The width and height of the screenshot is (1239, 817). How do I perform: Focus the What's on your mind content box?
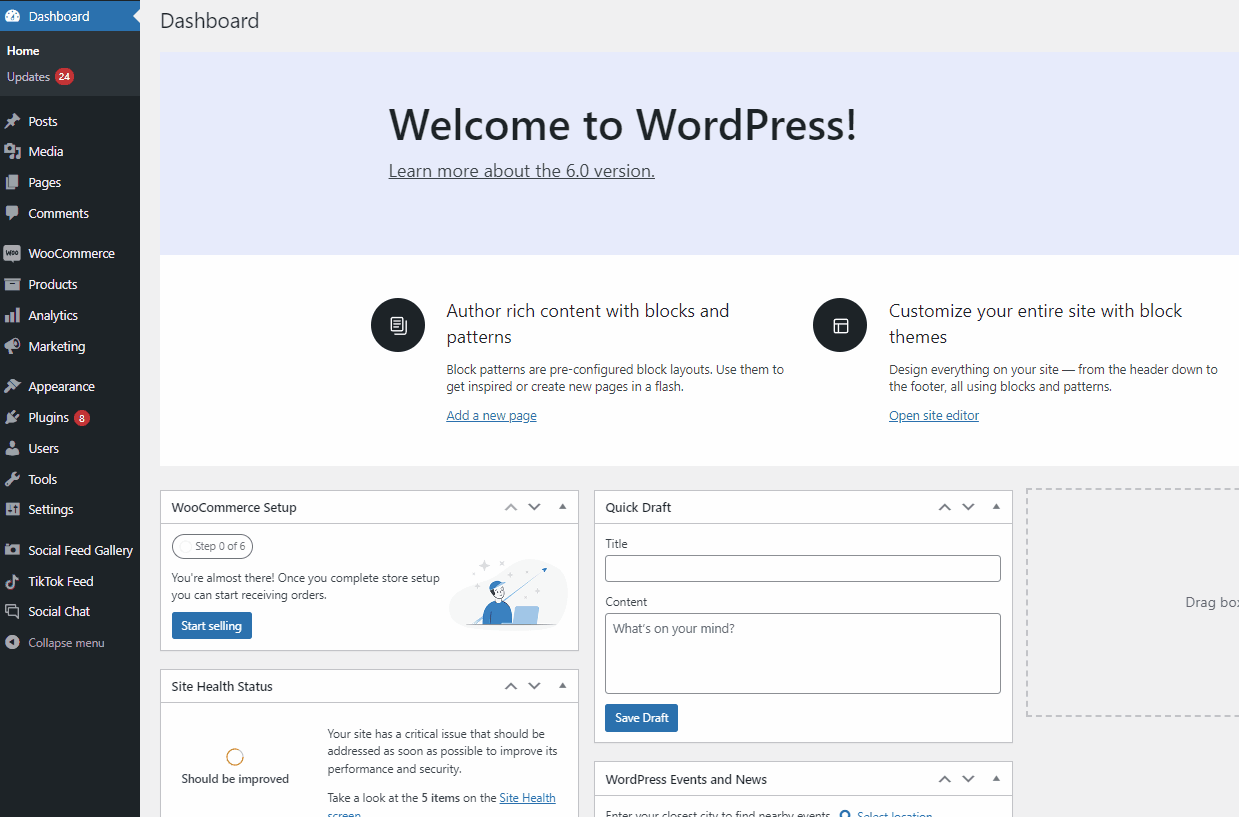click(x=803, y=653)
